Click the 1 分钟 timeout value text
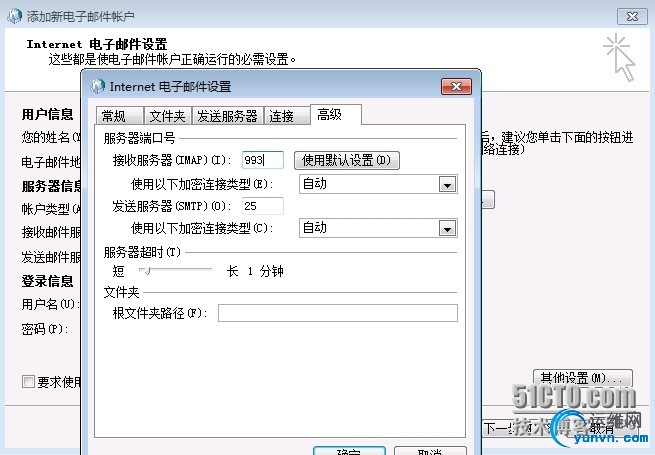 (x=266, y=271)
